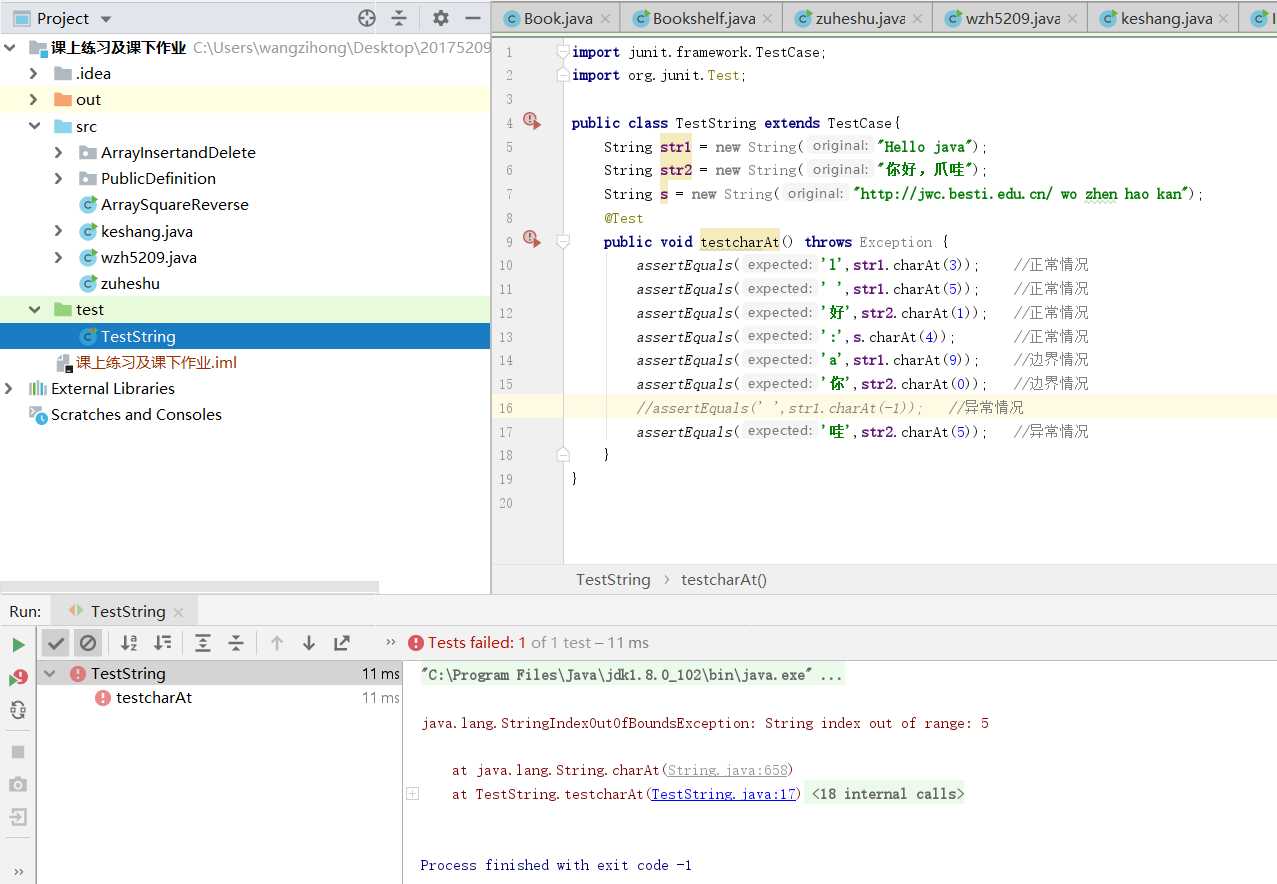Toggle the Show Passed checkmark filter

(56, 643)
